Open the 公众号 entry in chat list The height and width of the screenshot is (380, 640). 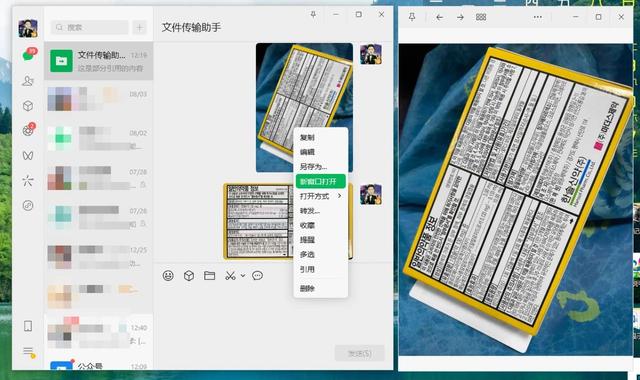coord(98,363)
